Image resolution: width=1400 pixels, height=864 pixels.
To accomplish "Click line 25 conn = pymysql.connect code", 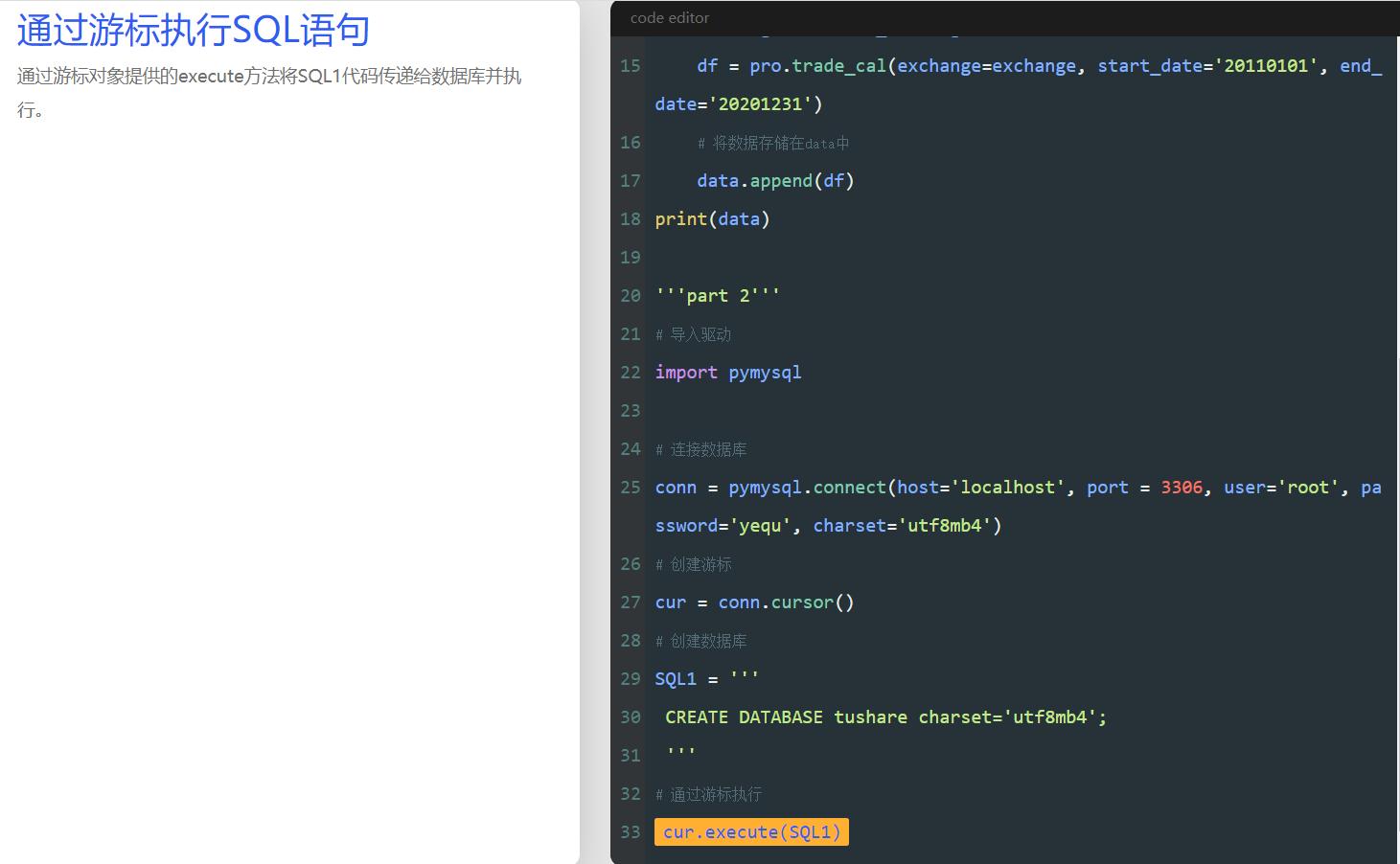I will (x=1018, y=488).
